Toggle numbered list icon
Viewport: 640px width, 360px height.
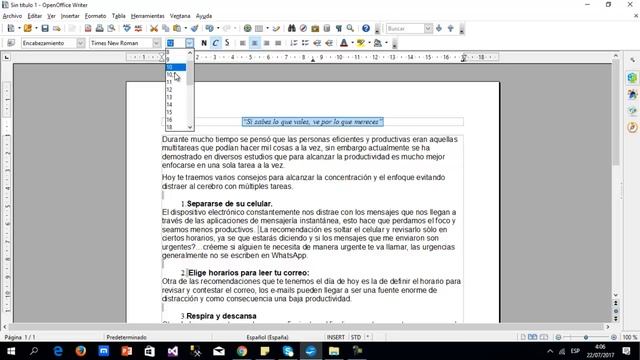click(x=293, y=43)
